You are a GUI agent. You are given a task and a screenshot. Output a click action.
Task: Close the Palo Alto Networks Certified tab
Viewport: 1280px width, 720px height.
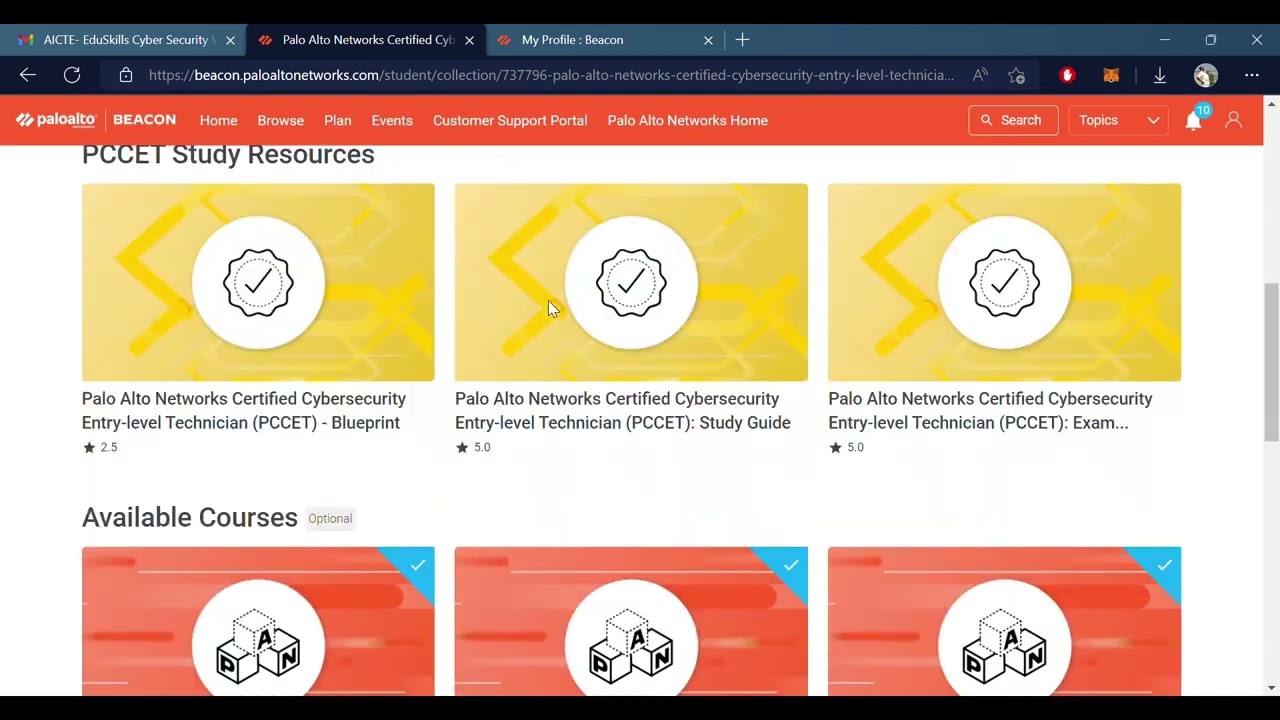click(x=469, y=40)
